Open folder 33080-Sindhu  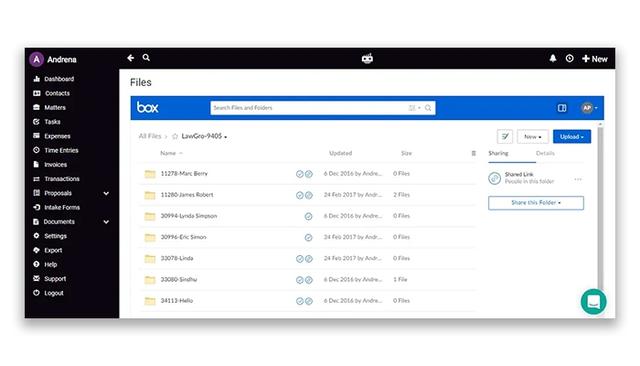179,280
